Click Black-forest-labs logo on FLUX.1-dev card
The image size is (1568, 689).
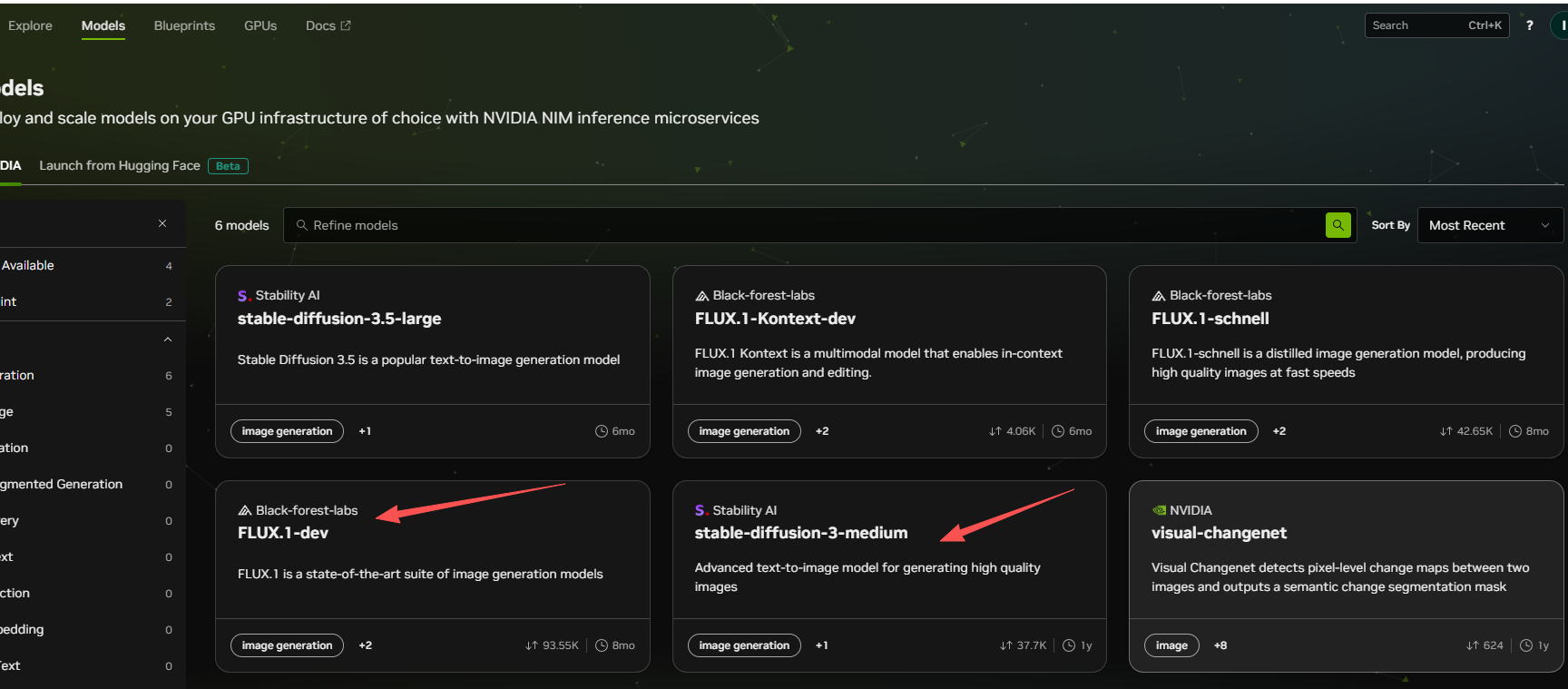coord(244,510)
